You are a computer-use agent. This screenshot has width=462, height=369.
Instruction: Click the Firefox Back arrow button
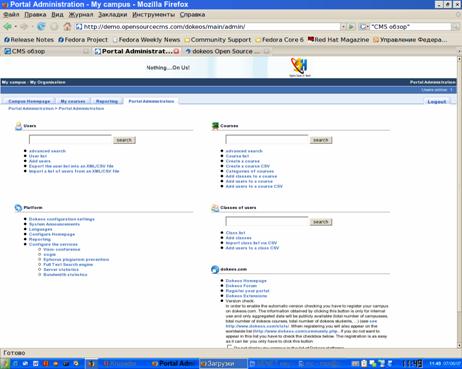(7, 27)
